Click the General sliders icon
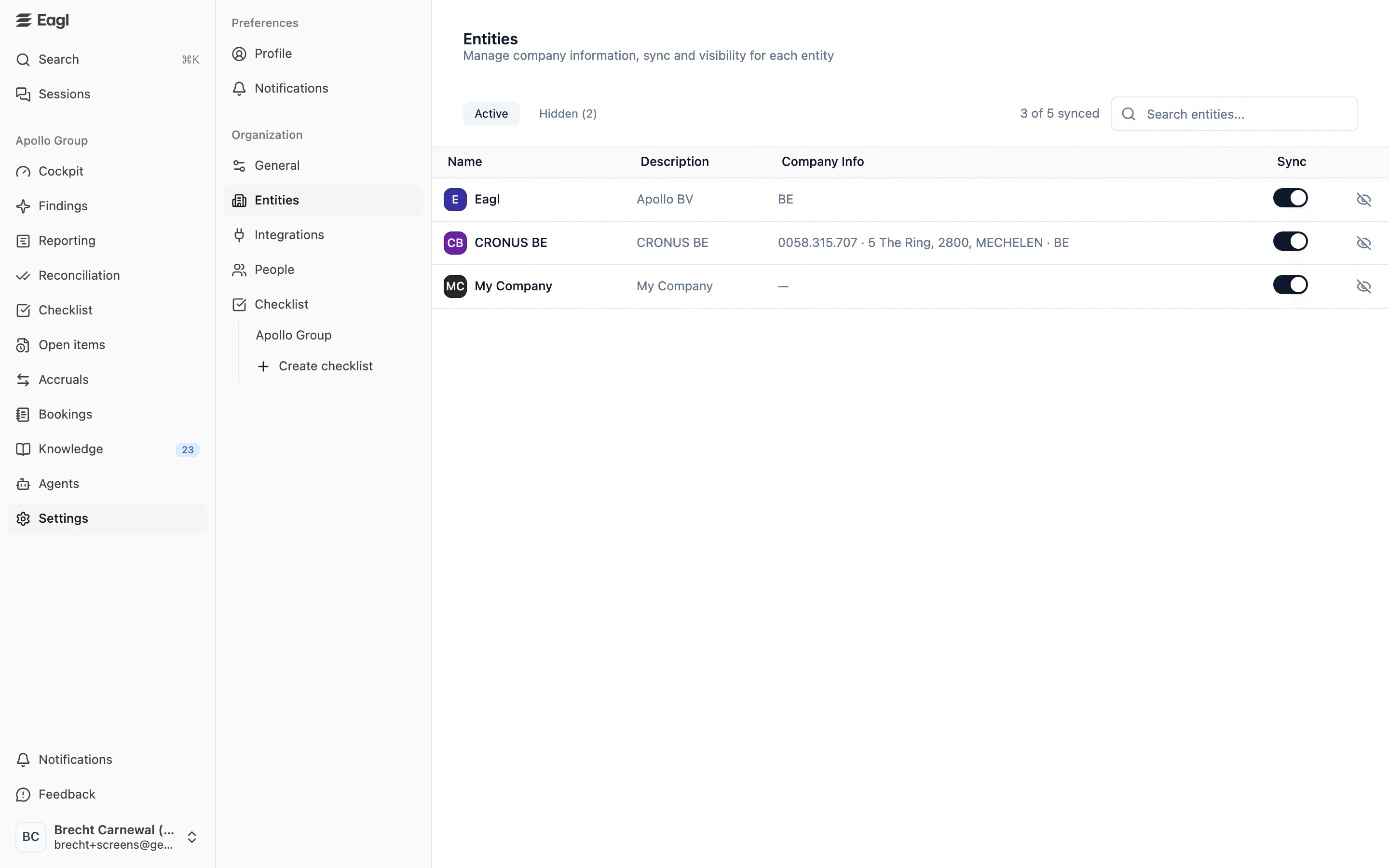 pos(239,166)
